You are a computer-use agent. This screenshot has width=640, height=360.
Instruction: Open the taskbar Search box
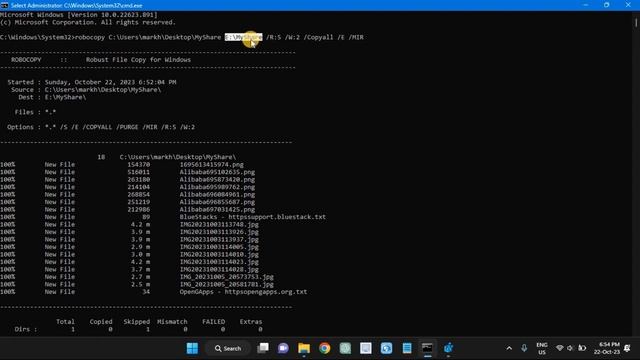pyautogui.click(x=228, y=348)
